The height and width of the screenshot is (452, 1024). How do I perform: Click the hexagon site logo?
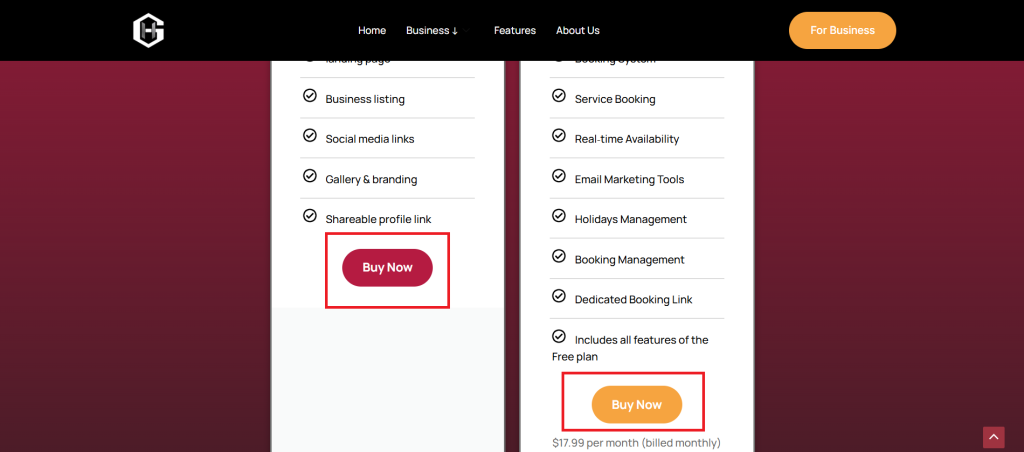click(148, 30)
